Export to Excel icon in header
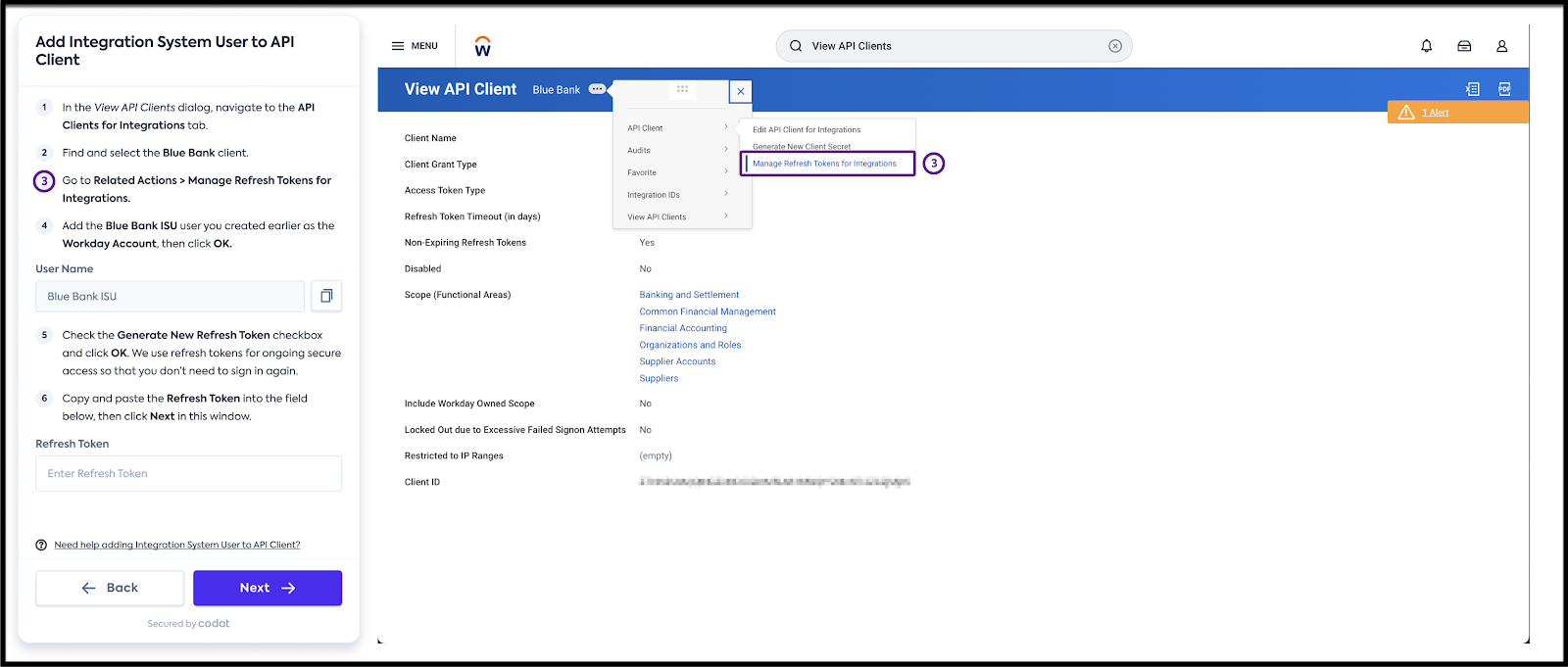This screenshot has height=667, width=1568. point(1472,89)
